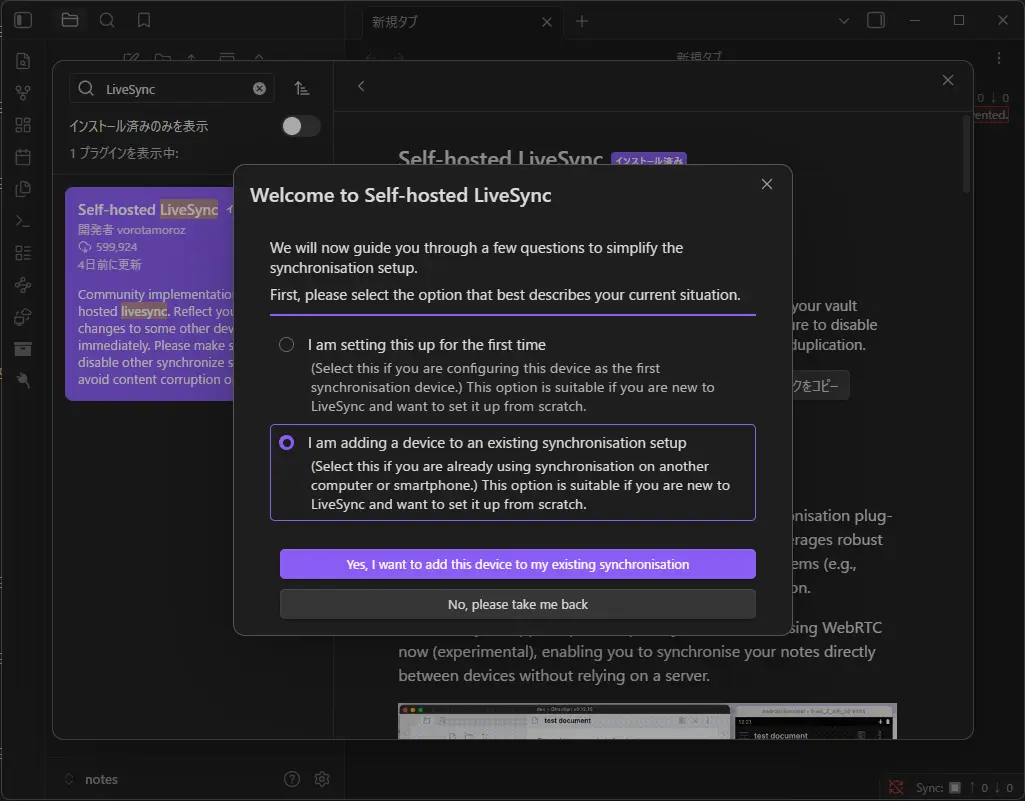Open the quick switcher ribbon icon
The image size is (1025, 801).
(x=23, y=61)
